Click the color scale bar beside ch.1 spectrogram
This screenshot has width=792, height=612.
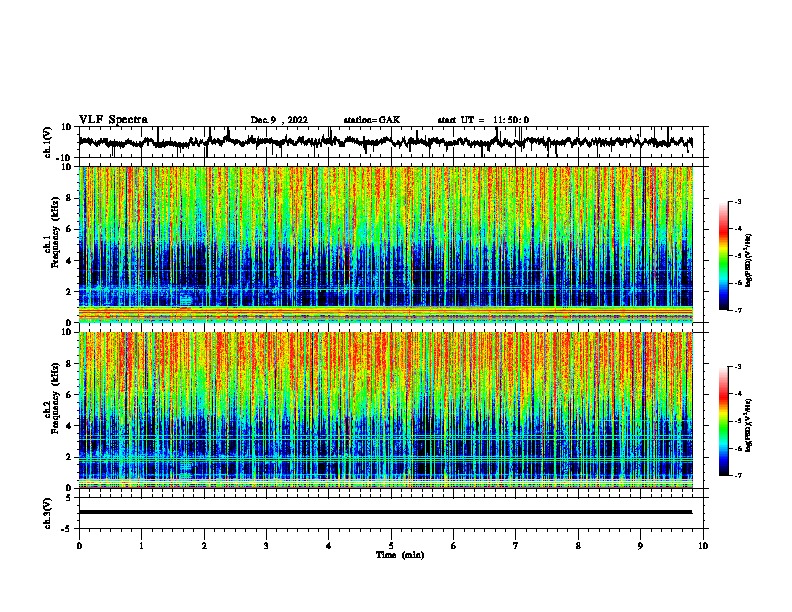pos(723,256)
